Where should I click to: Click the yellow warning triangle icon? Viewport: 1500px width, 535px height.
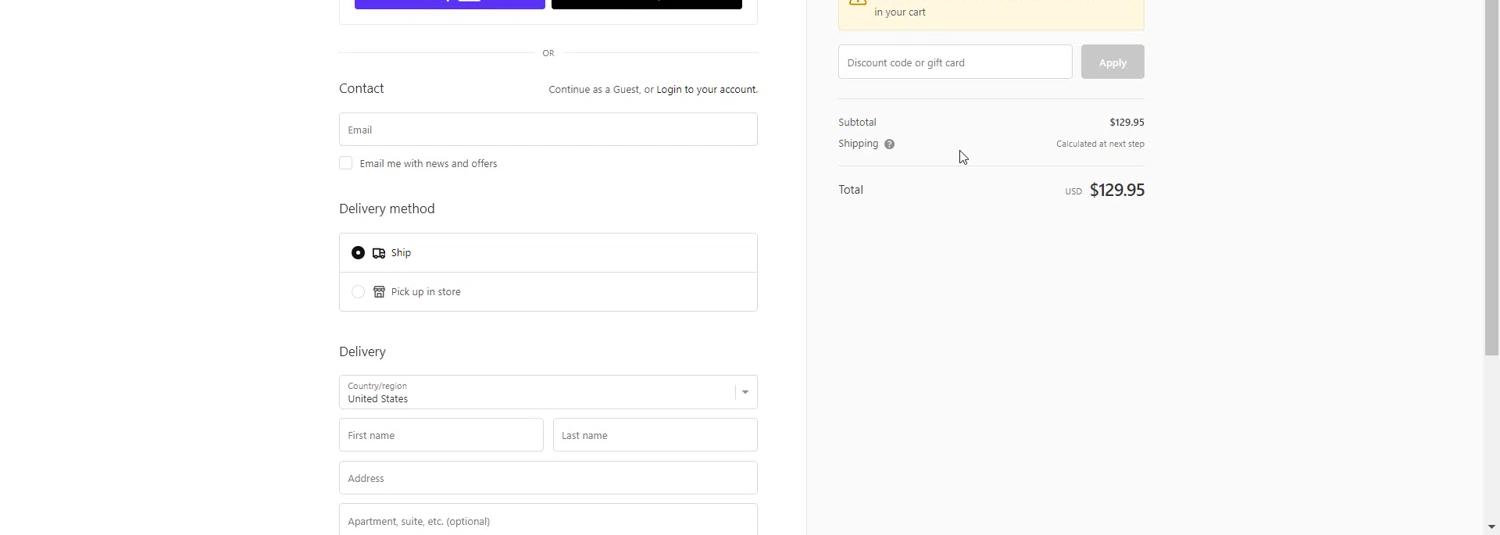857,3
